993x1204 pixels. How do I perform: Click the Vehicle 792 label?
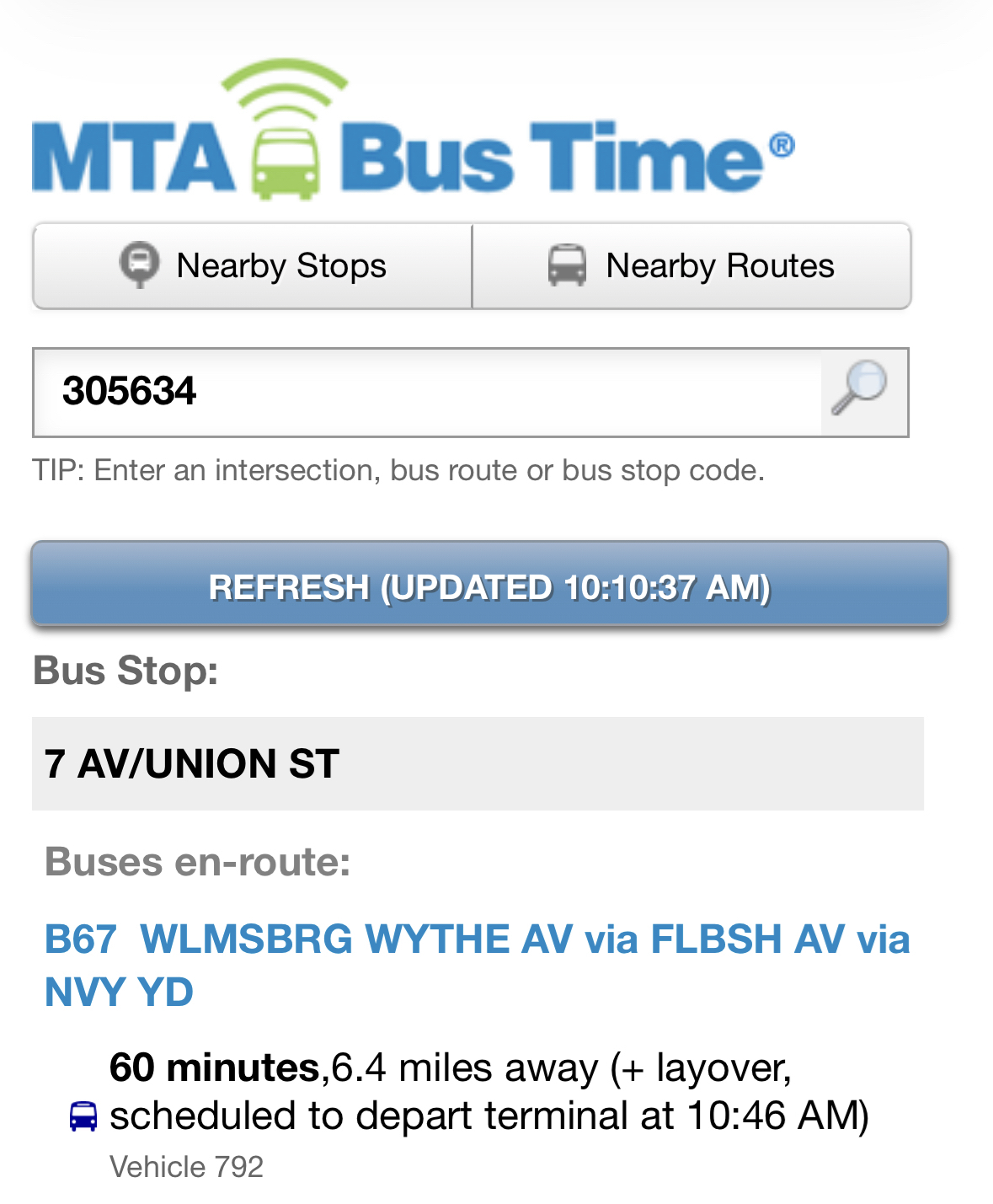click(x=186, y=1167)
